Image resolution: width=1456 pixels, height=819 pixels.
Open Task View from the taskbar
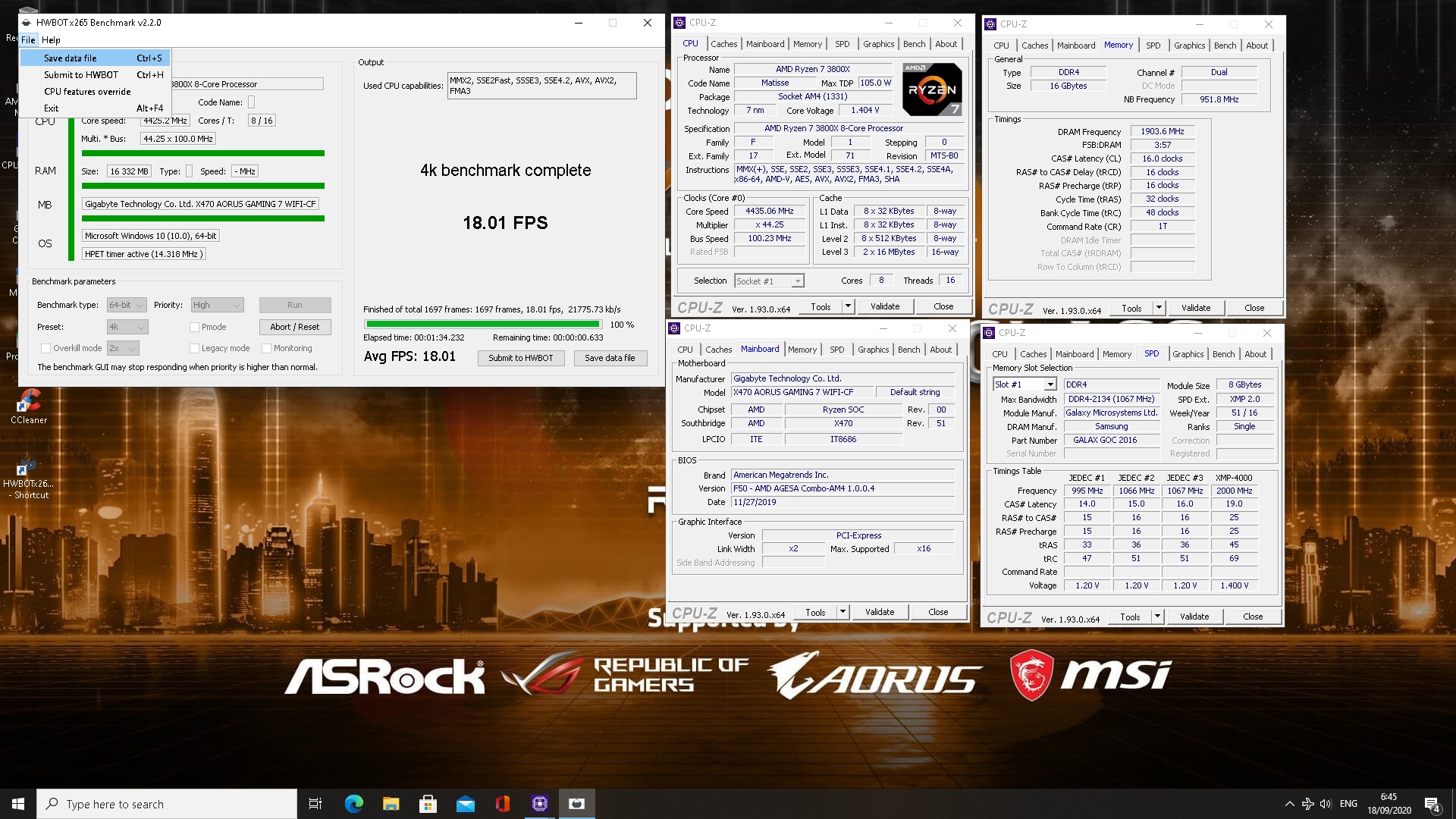(x=315, y=804)
